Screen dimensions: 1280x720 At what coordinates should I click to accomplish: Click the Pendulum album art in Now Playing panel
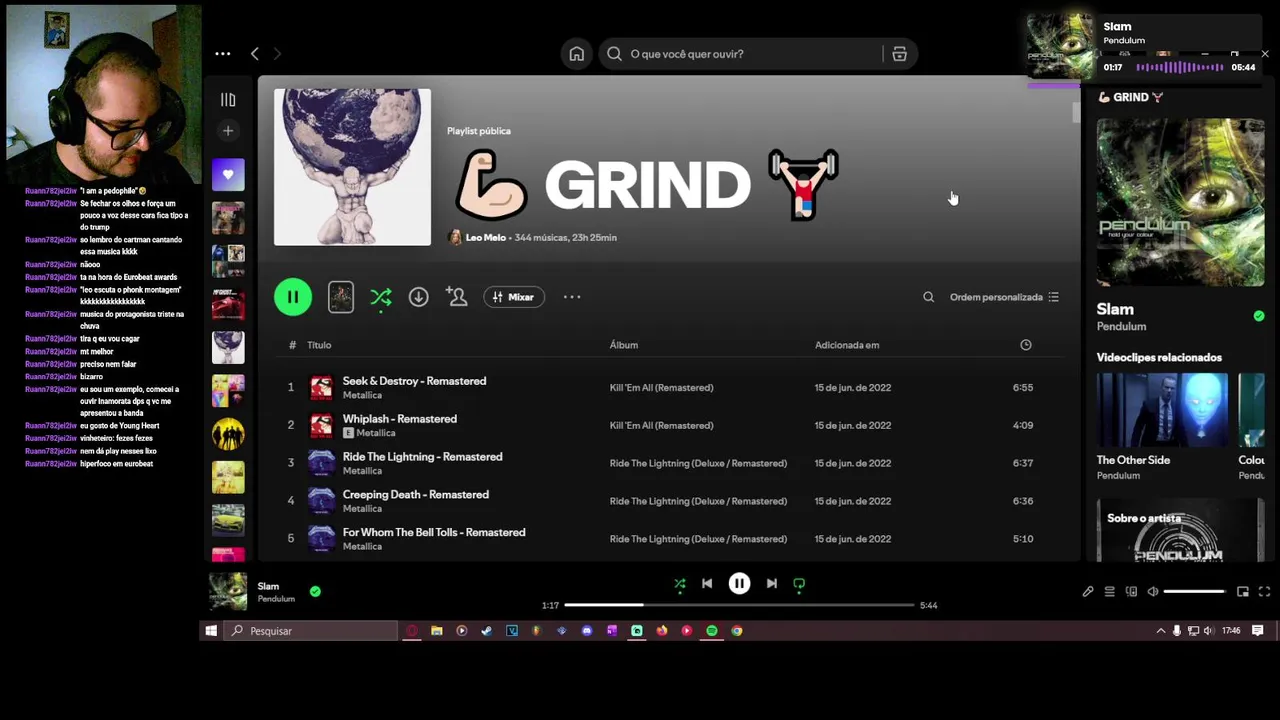1180,202
